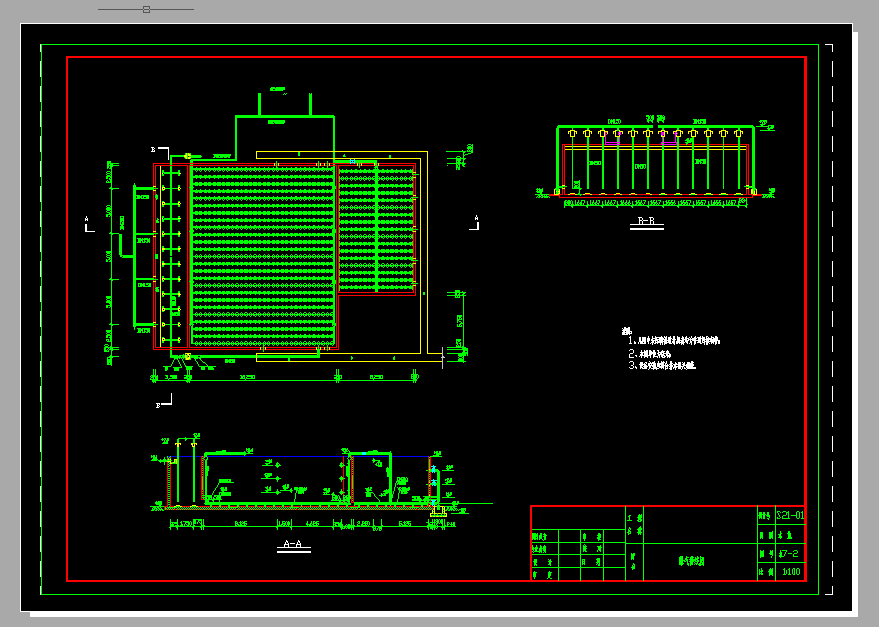Click the large aeration grid in plan view
Image resolution: width=879 pixels, height=627 pixels.
coord(263,256)
